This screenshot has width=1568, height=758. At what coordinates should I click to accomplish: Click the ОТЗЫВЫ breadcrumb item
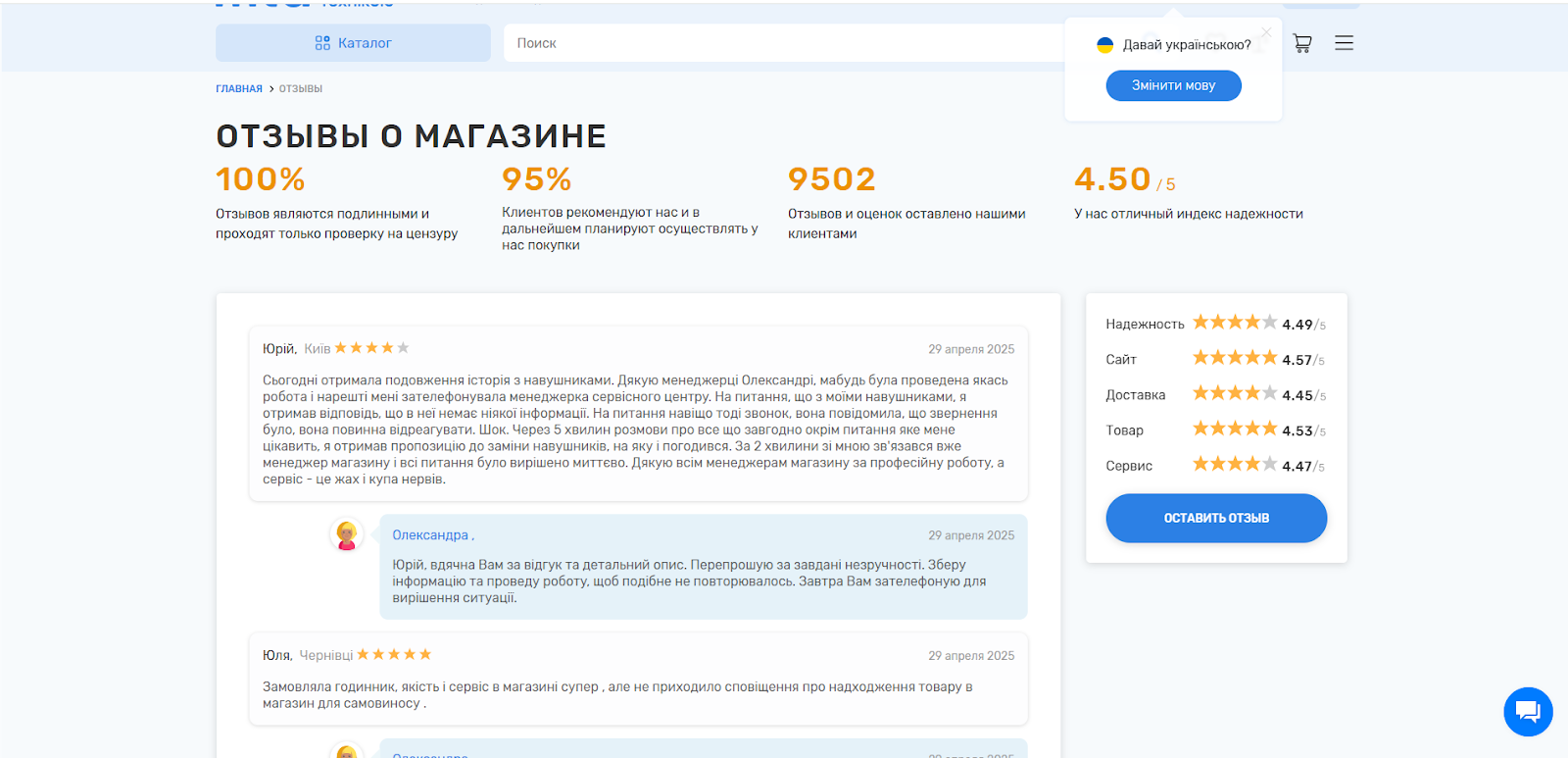300,88
